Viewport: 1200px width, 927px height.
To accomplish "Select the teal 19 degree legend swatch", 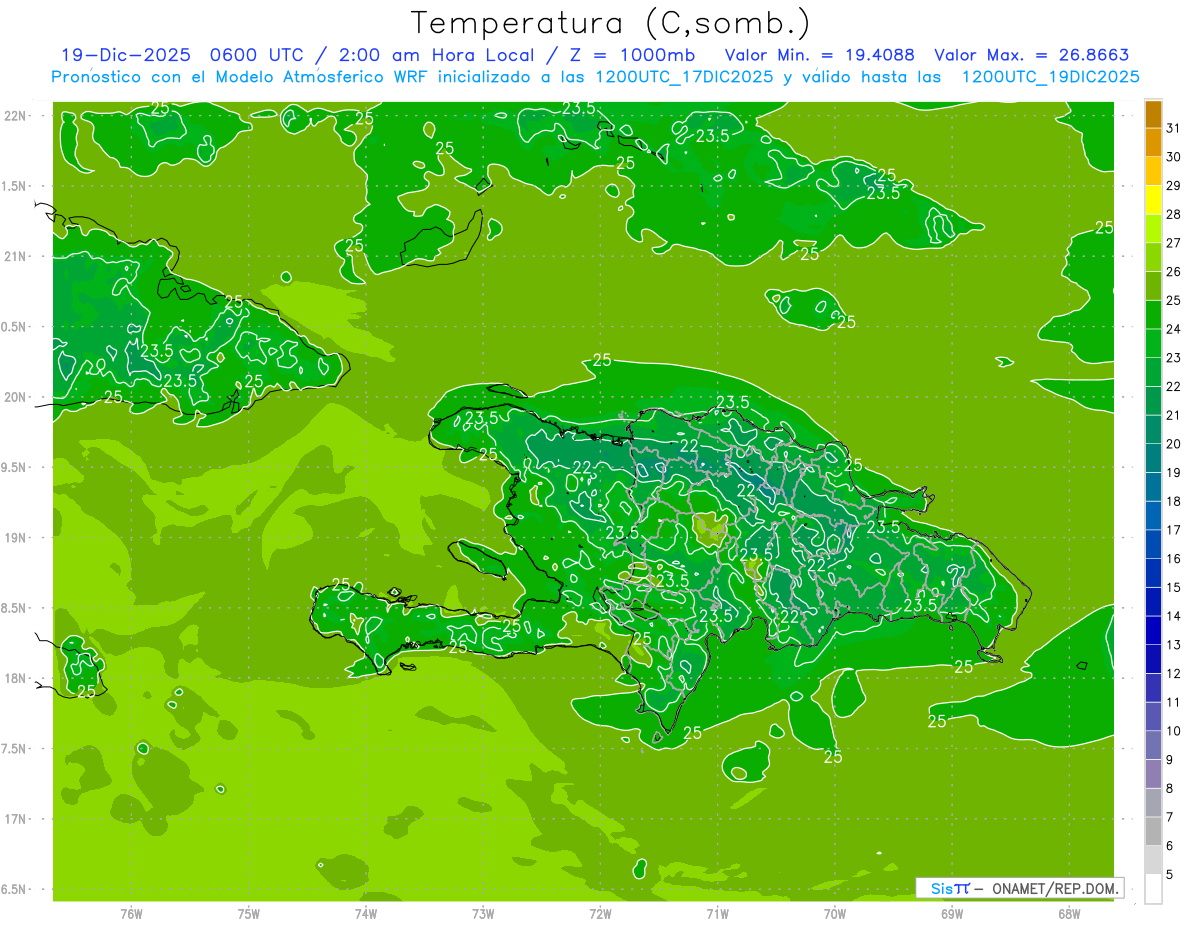I will (1153, 458).
